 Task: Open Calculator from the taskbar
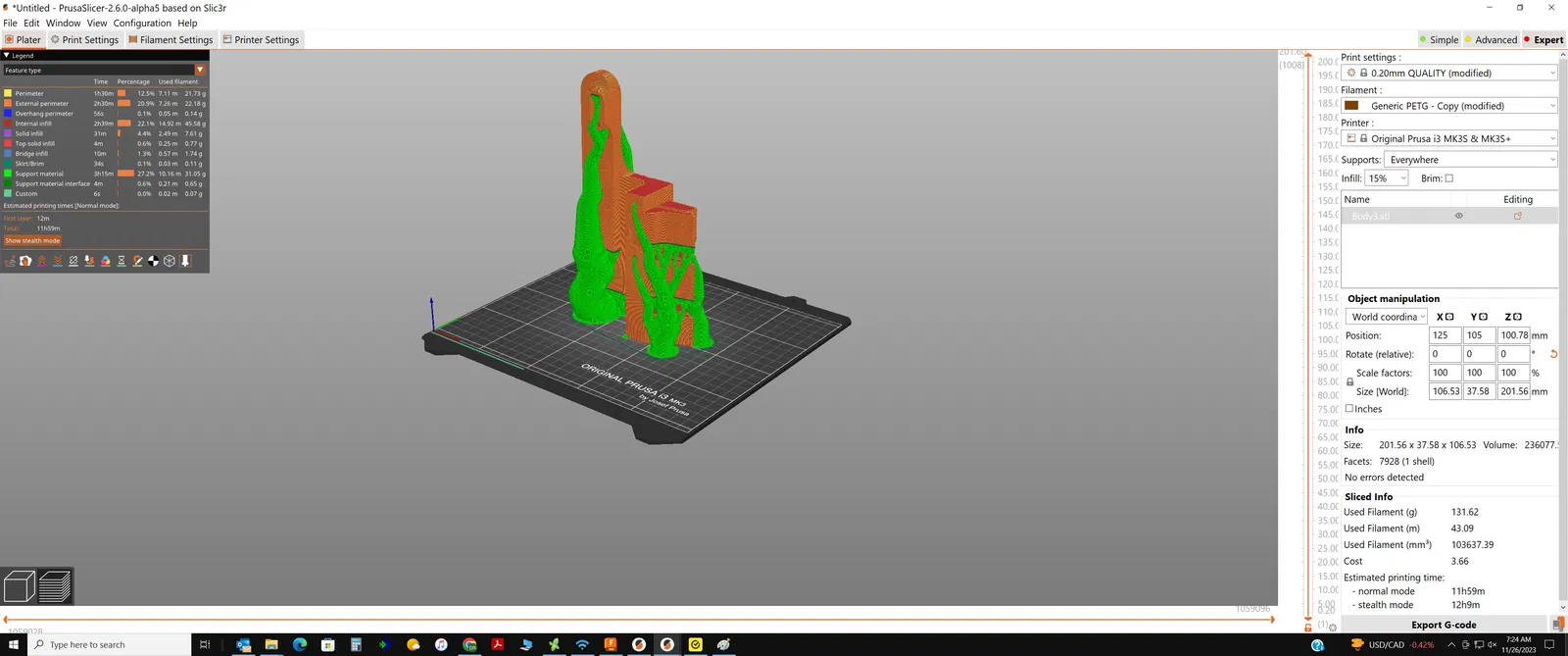pos(357,644)
